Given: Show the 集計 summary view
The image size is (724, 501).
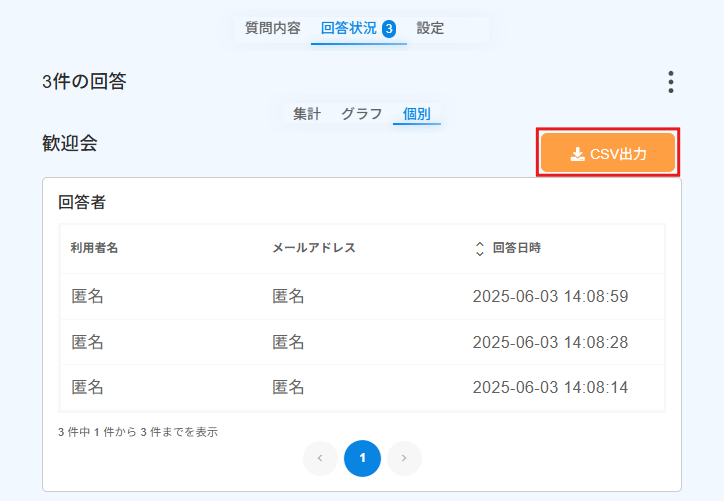Looking at the screenshot, I should point(307,114).
